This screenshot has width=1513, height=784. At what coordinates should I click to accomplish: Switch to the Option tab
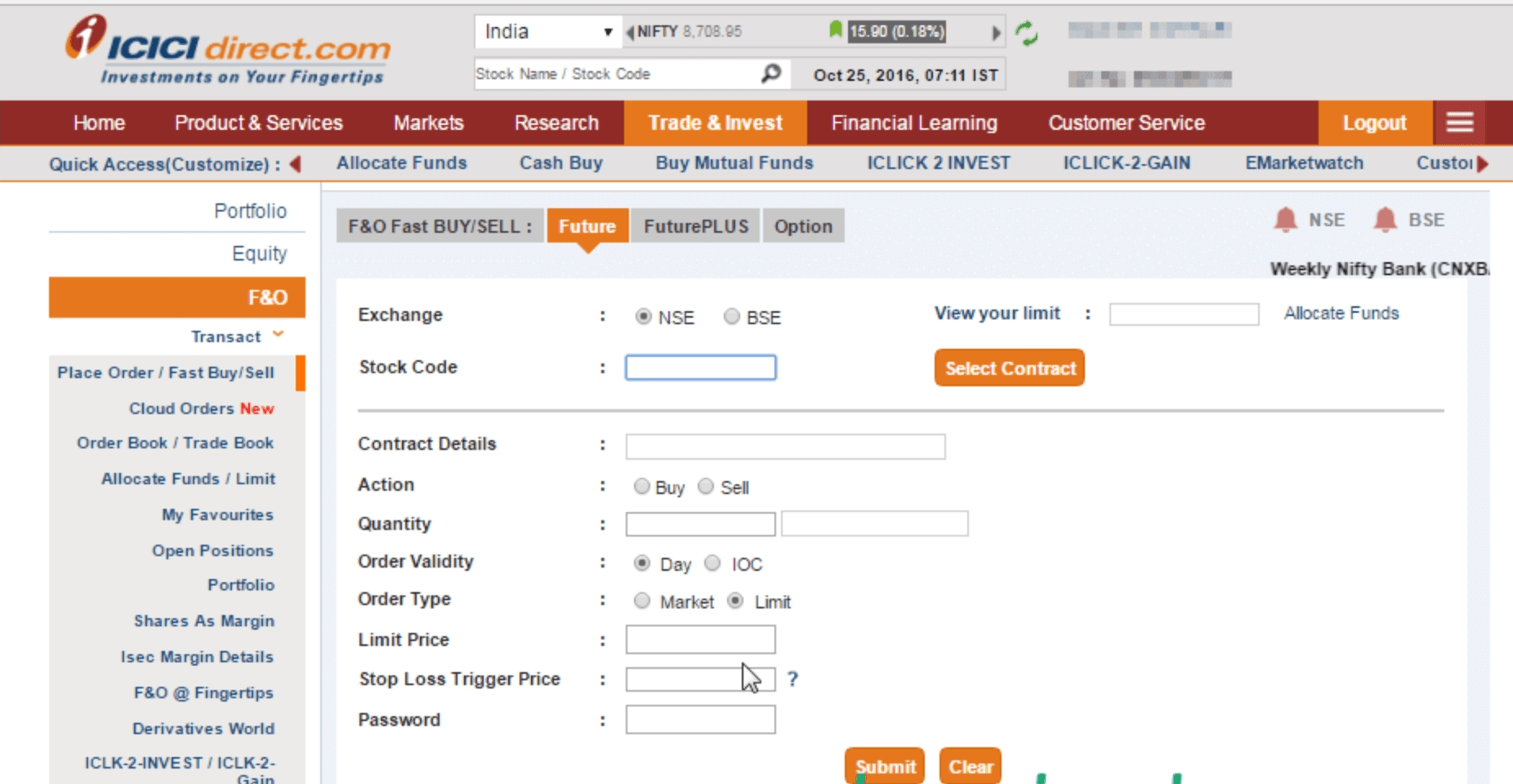point(803,226)
